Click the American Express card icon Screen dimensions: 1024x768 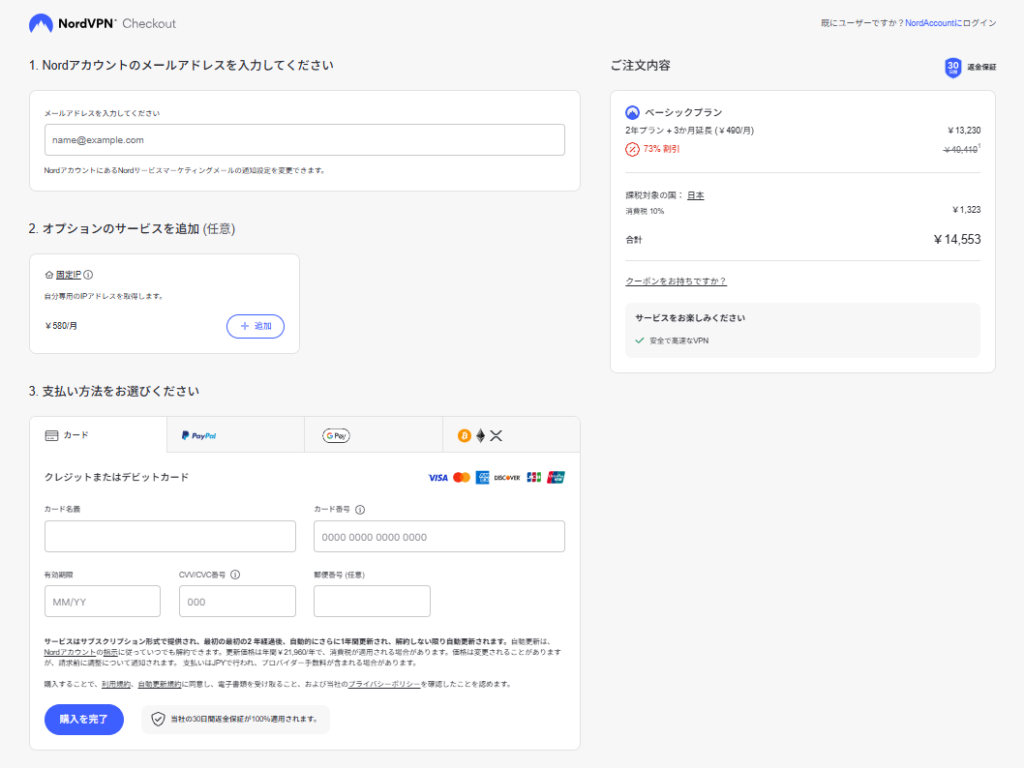click(482, 477)
